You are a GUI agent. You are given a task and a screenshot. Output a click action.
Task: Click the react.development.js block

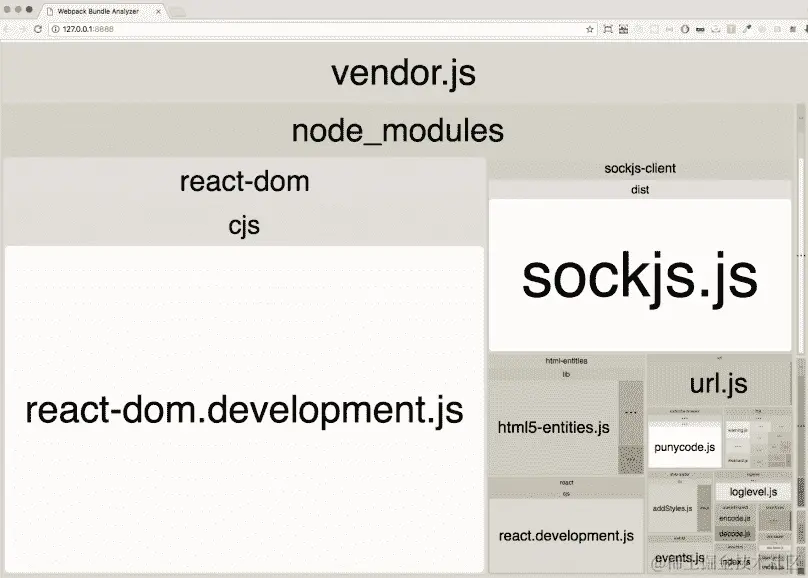[566, 536]
